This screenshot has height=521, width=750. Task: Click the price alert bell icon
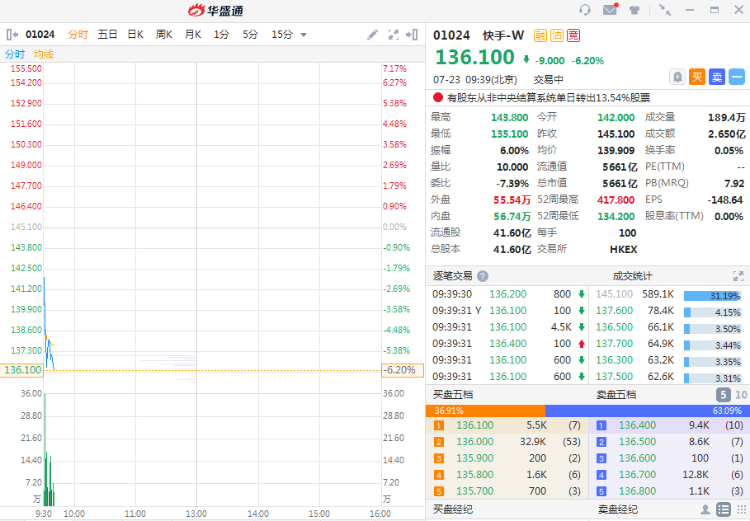click(679, 76)
